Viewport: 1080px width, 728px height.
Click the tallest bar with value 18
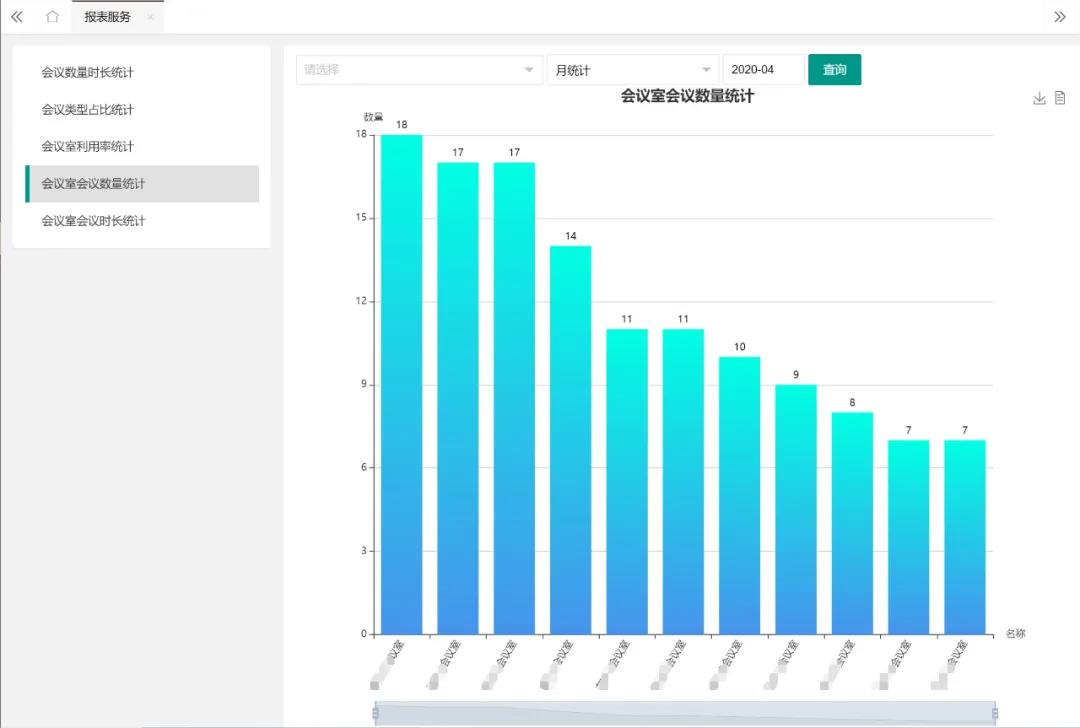401,384
